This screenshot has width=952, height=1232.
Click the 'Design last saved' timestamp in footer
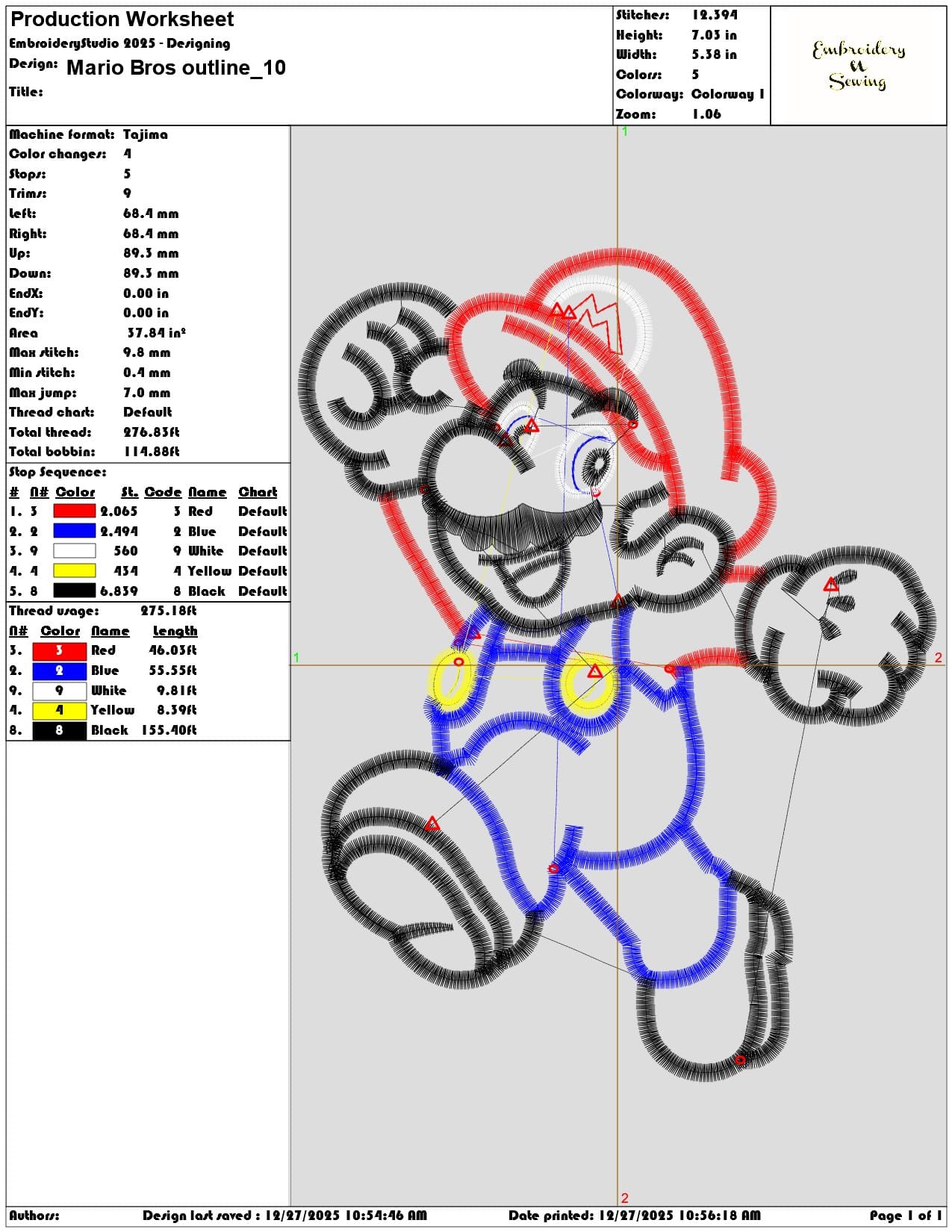[x=284, y=1216]
